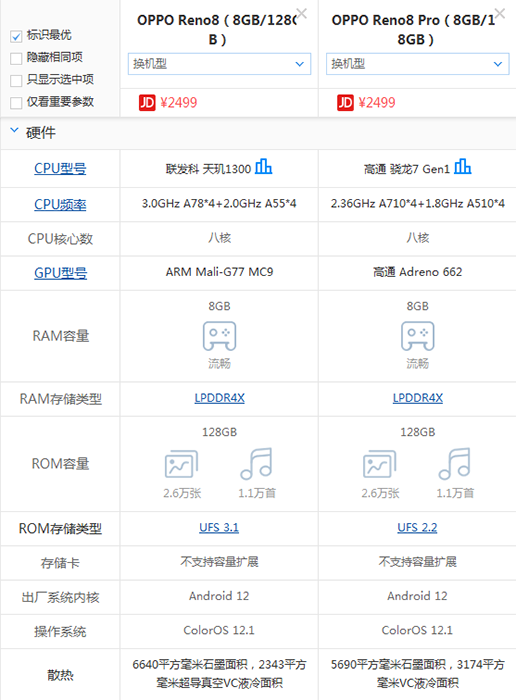Image resolution: width=516 pixels, height=700 pixels.
Task: Open the GPU型号 parameter link
Action: [x=61, y=273]
